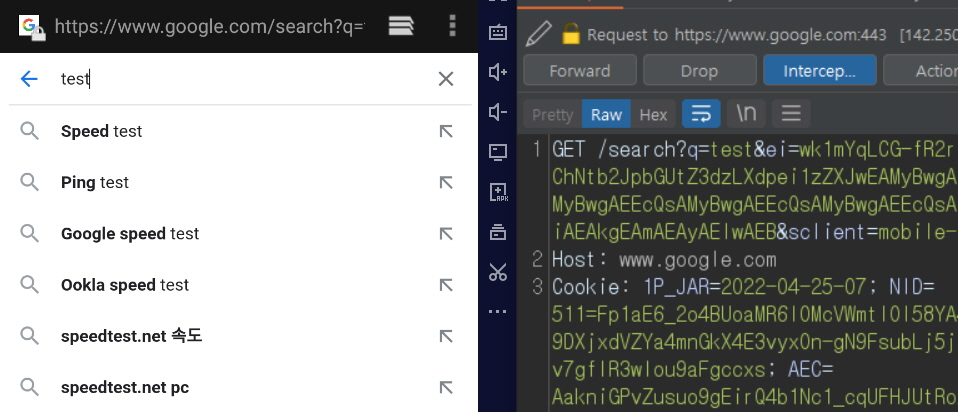
Task: Click the emulator sidebar icon below APK
Action: click(x=498, y=232)
